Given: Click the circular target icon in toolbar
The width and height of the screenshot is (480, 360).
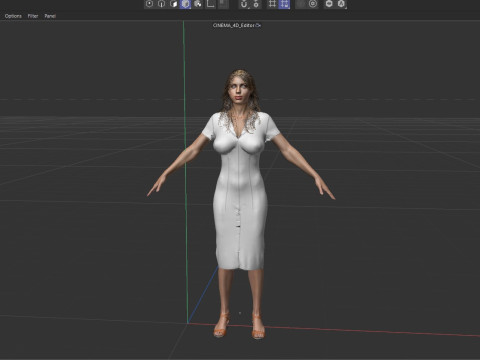Looking at the screenshot, I should pyautogui.click(x=313, y=4).
